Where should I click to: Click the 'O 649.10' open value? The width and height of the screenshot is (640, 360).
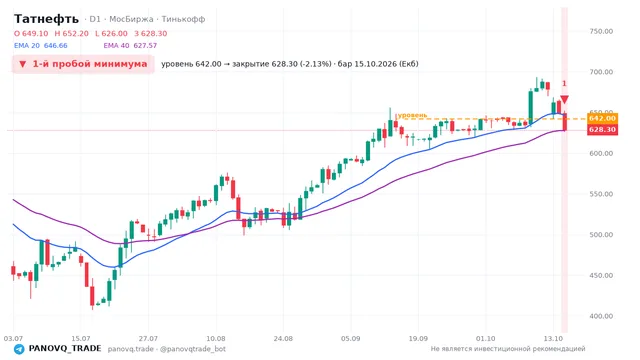pos(31,33)
